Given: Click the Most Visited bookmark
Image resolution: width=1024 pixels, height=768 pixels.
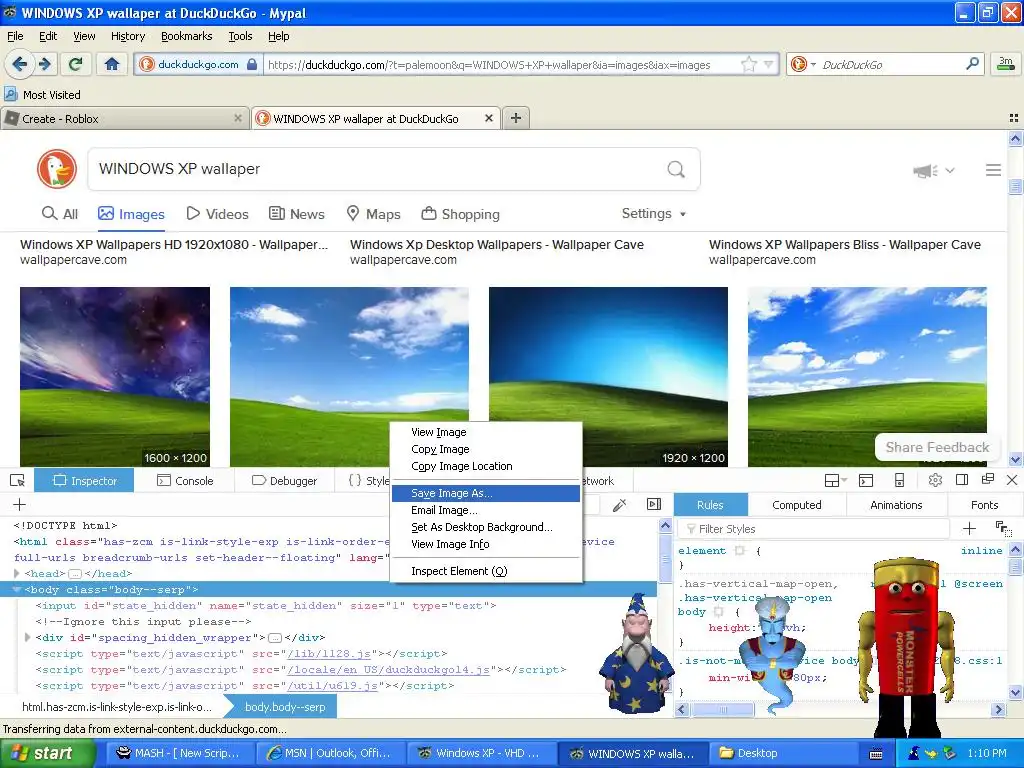Looking at the screenshot, I should click(43, 95).
